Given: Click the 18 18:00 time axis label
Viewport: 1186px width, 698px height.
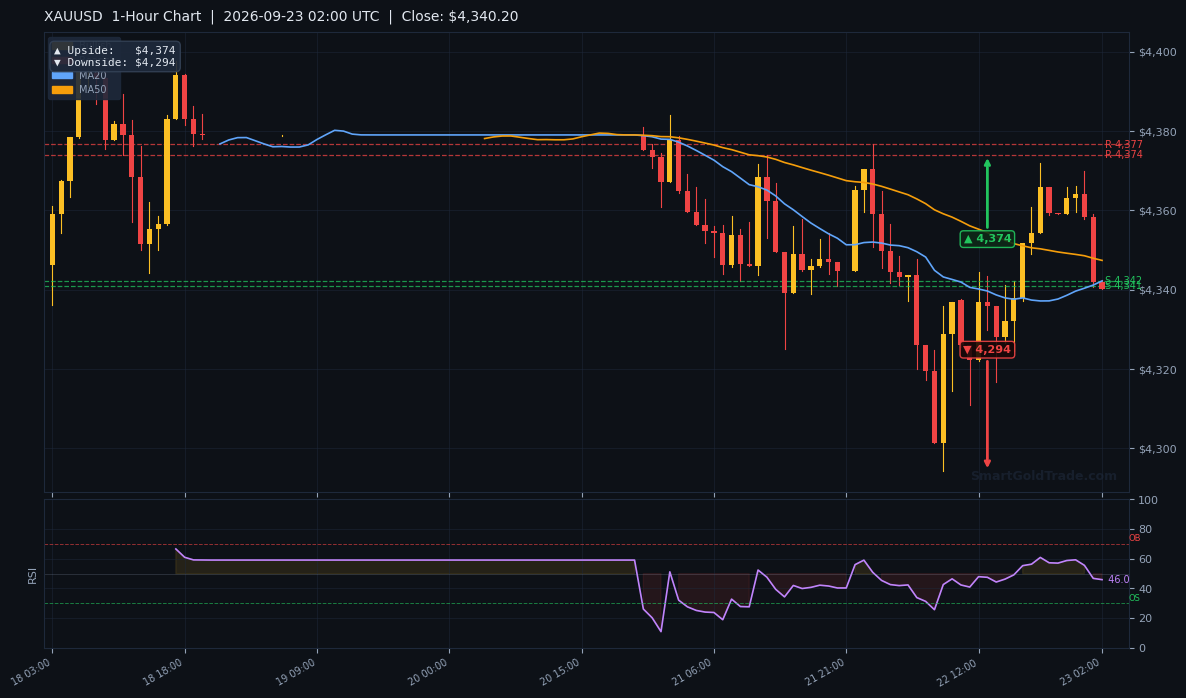Looking at the screenshot, I should tap(163, 671).
